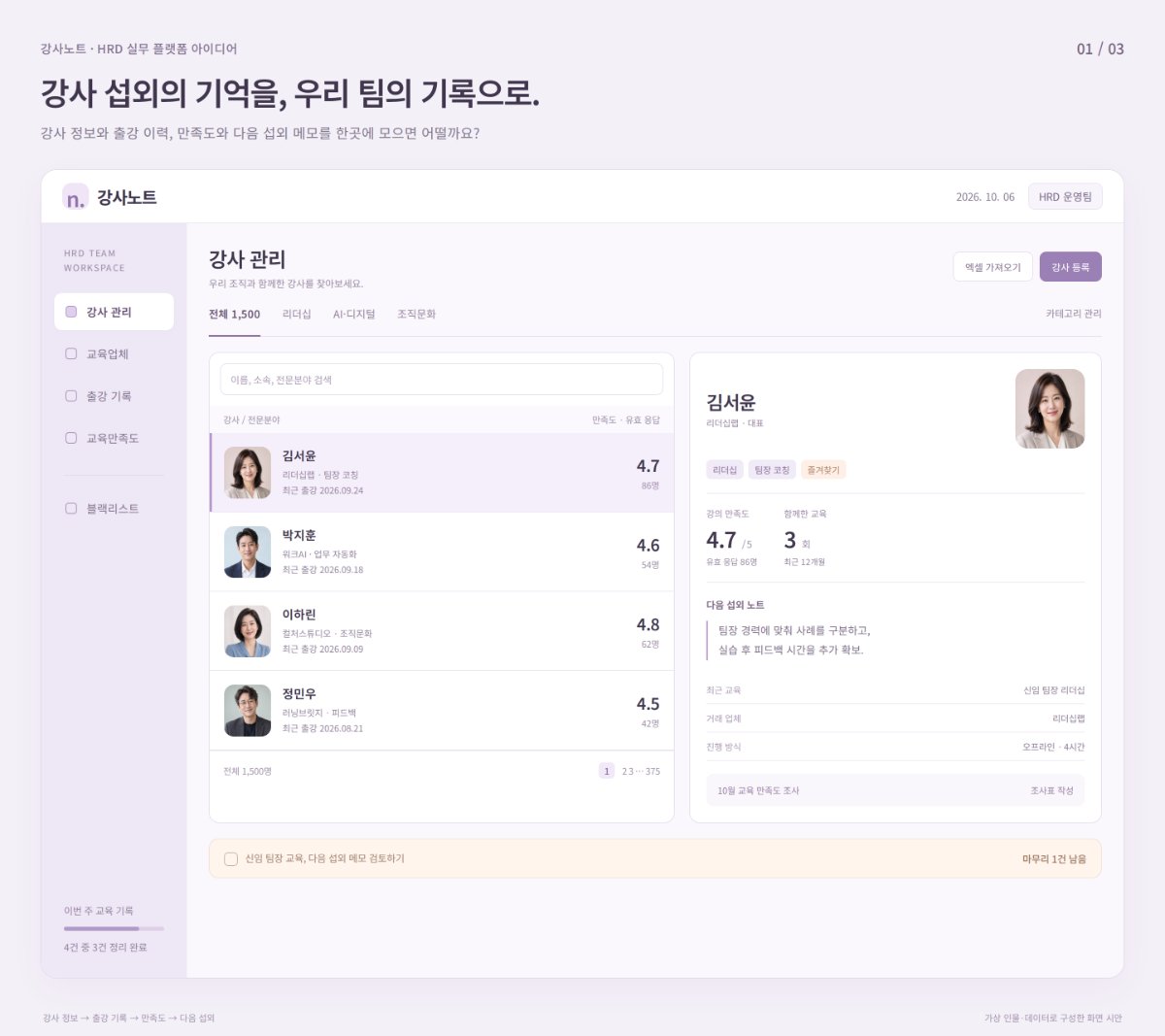Viewport: 1165px width, 1036px height.
Task: Click the icon beside 강사 관리
Action: [71, 312]
